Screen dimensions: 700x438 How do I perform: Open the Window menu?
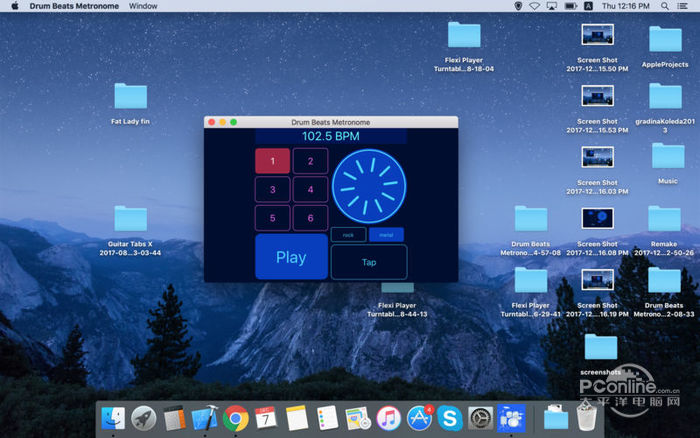point(143,6)
